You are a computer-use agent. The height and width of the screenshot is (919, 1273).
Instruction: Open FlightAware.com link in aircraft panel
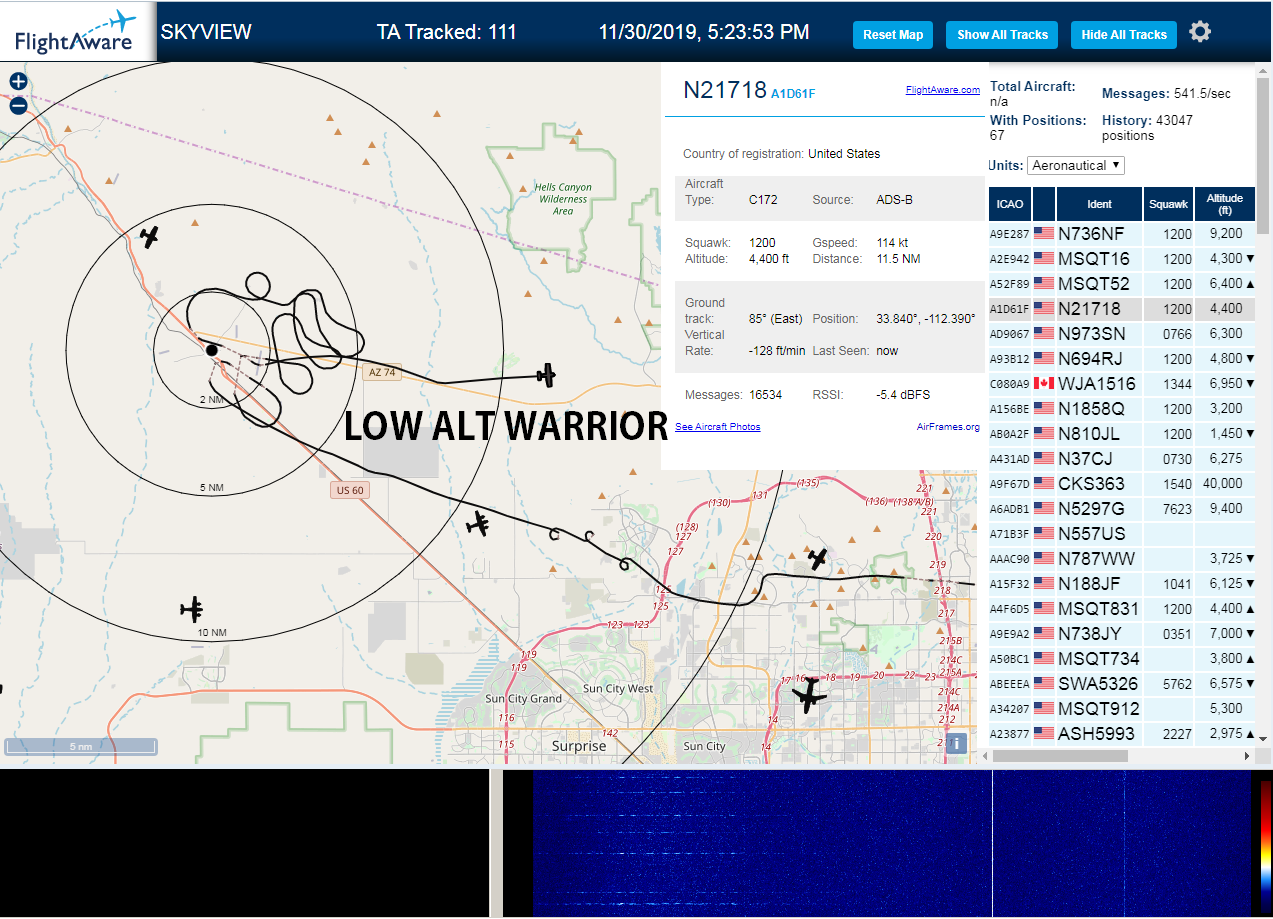pyautogui.click(x=943, y=90)
